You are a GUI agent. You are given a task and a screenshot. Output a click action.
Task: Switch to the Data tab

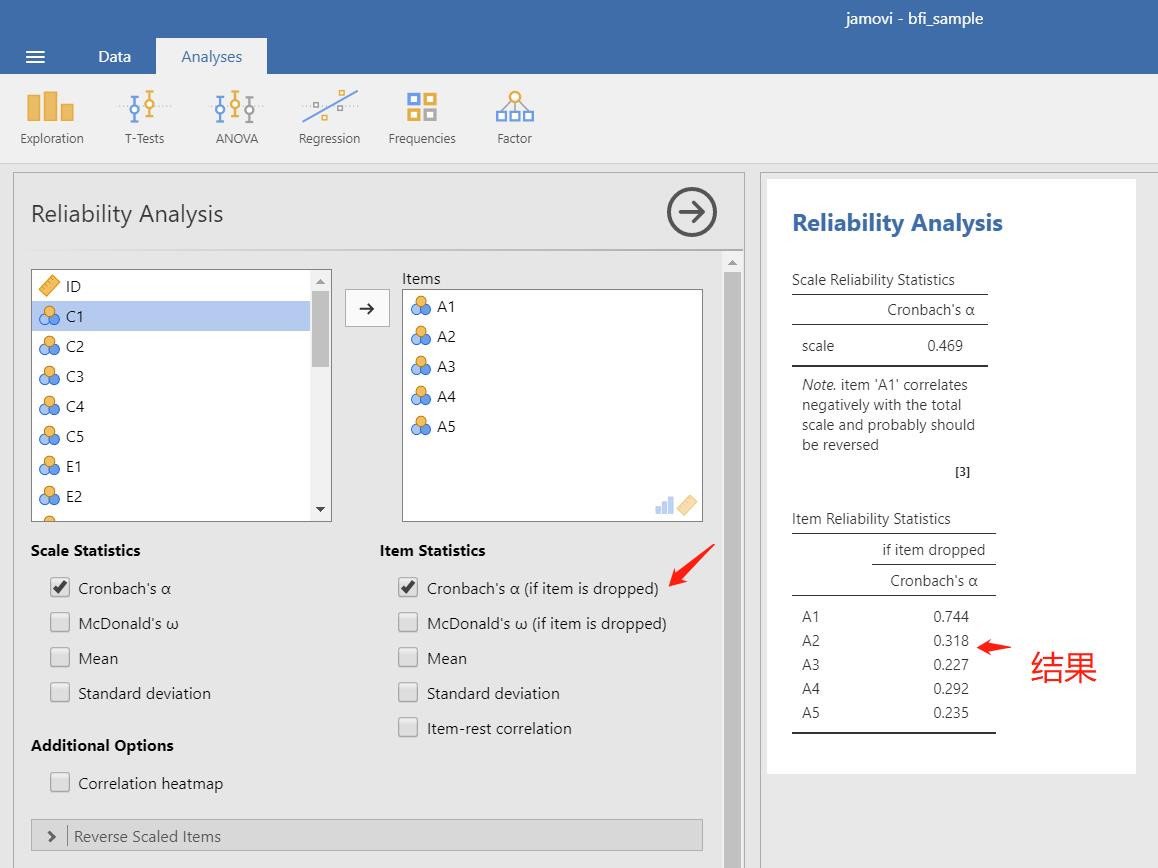114,57
